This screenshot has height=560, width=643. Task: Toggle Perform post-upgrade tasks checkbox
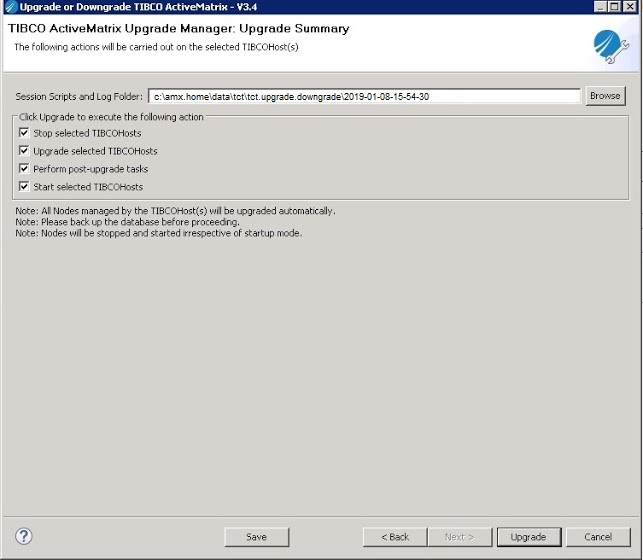click(x=24, y=168)
